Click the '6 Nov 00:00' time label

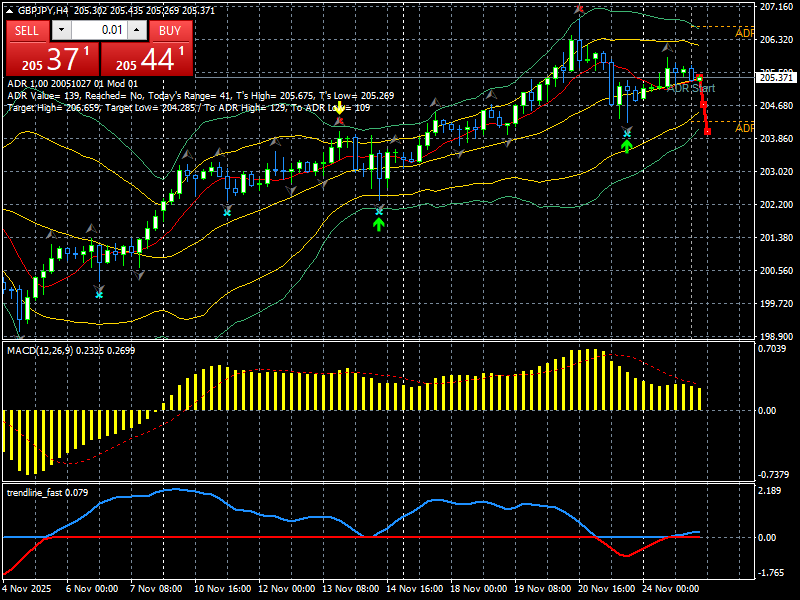pos(92,589)
